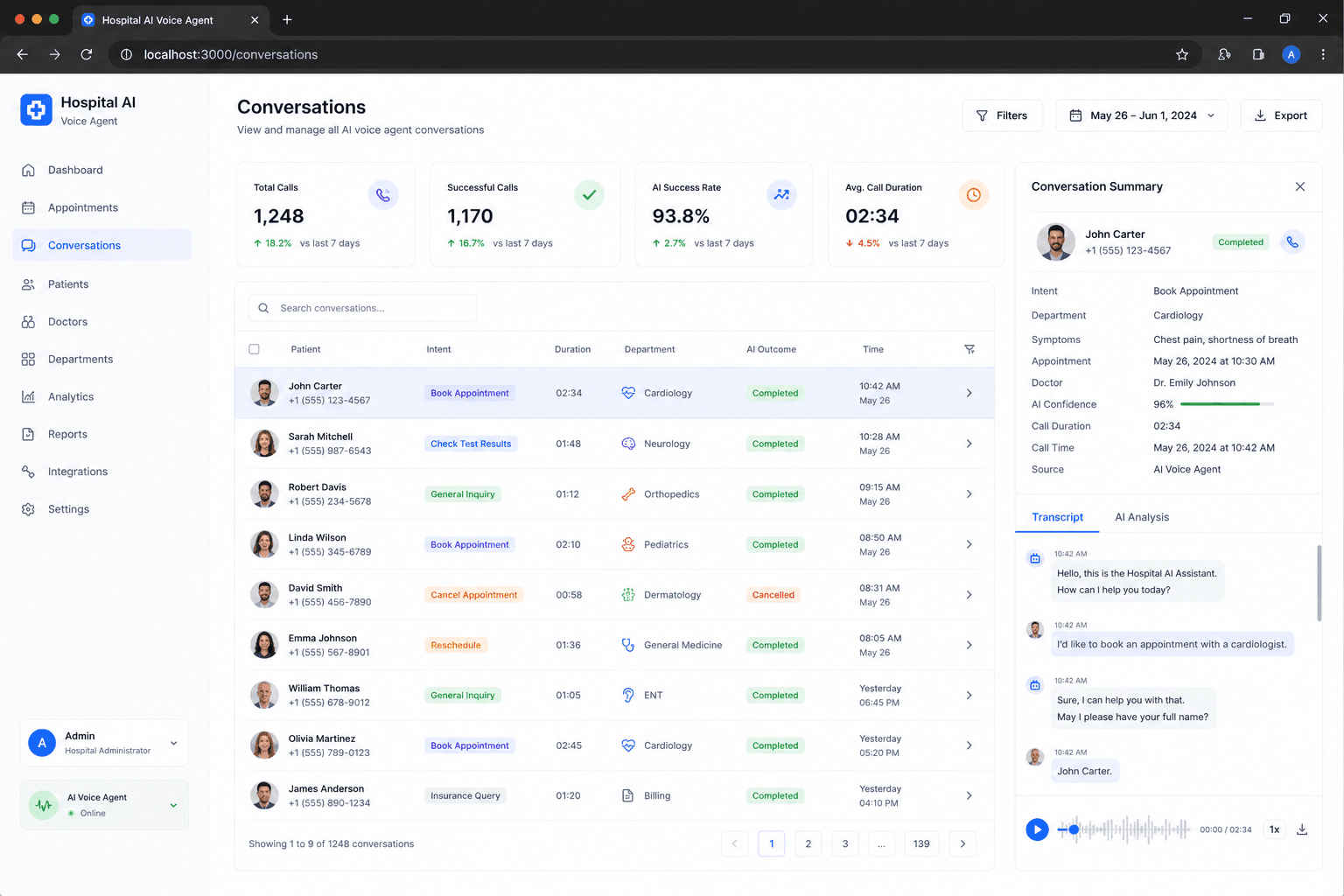Go back to the previous browser page

tap(23, 54)
